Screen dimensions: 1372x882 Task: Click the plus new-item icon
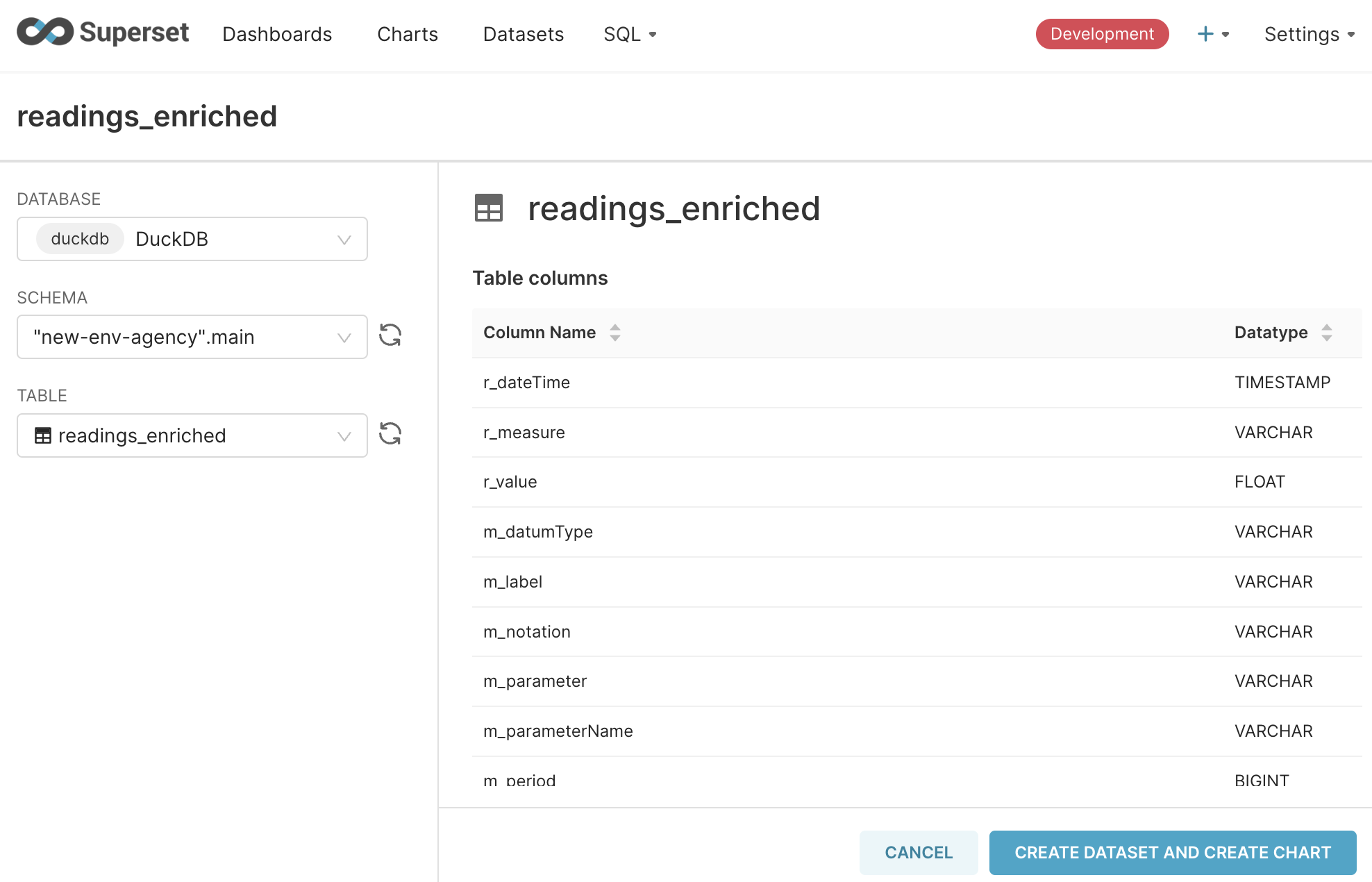click(1205, 34)
